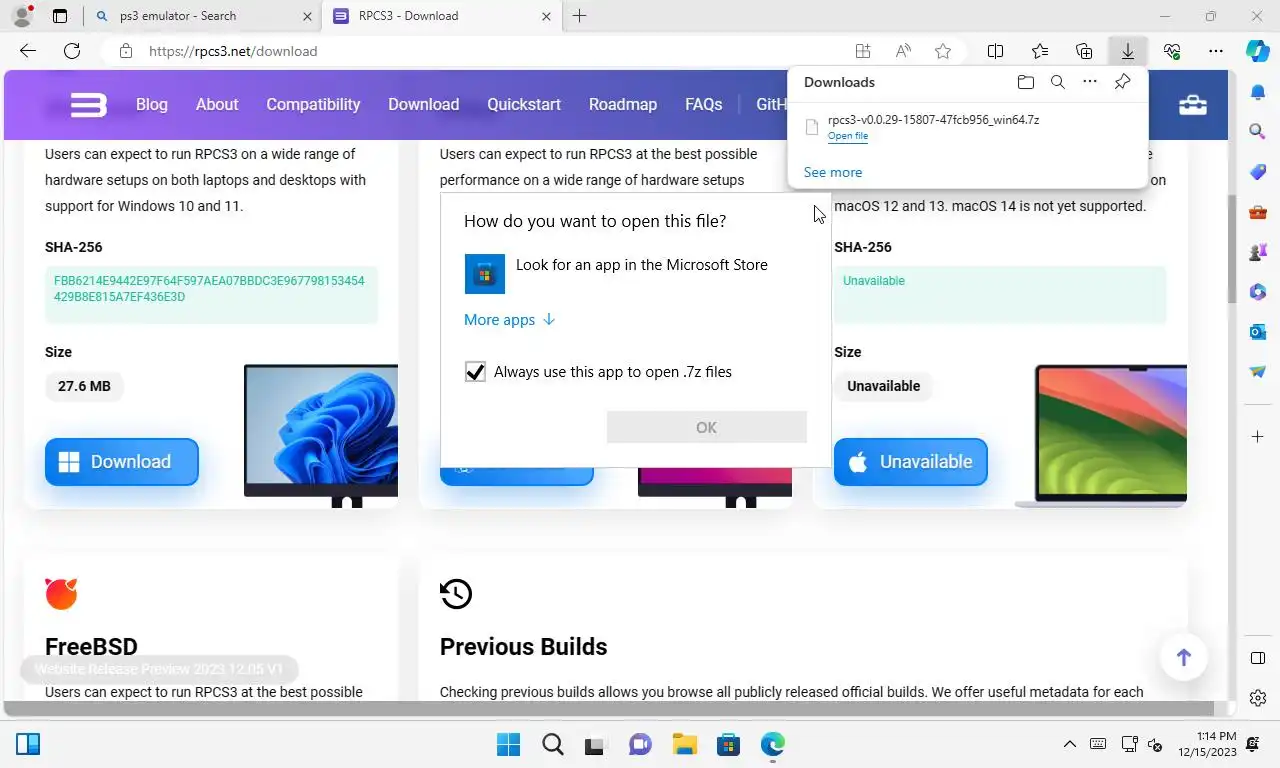Open the Compatibility page
This screenshot has height=768, width=1280.
tap(313, 104)
